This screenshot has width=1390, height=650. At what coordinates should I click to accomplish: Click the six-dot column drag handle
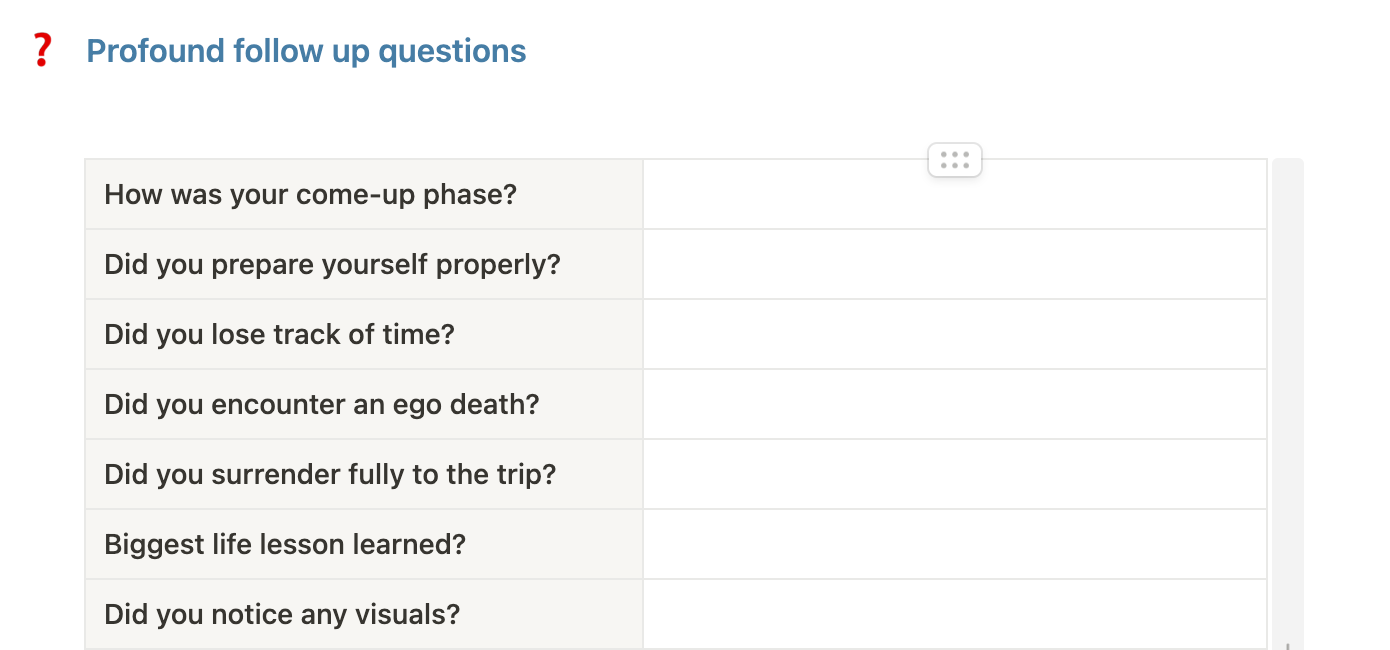tap(955, 160)
